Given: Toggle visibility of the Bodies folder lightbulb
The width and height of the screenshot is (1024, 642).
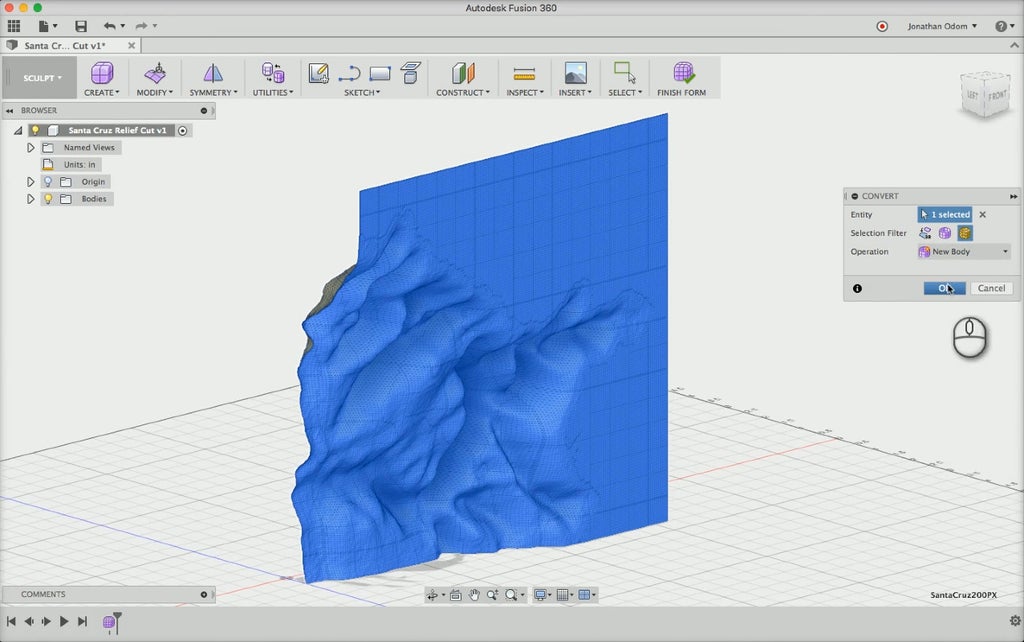Looking at the screenshot, I should tap(48, 198).
